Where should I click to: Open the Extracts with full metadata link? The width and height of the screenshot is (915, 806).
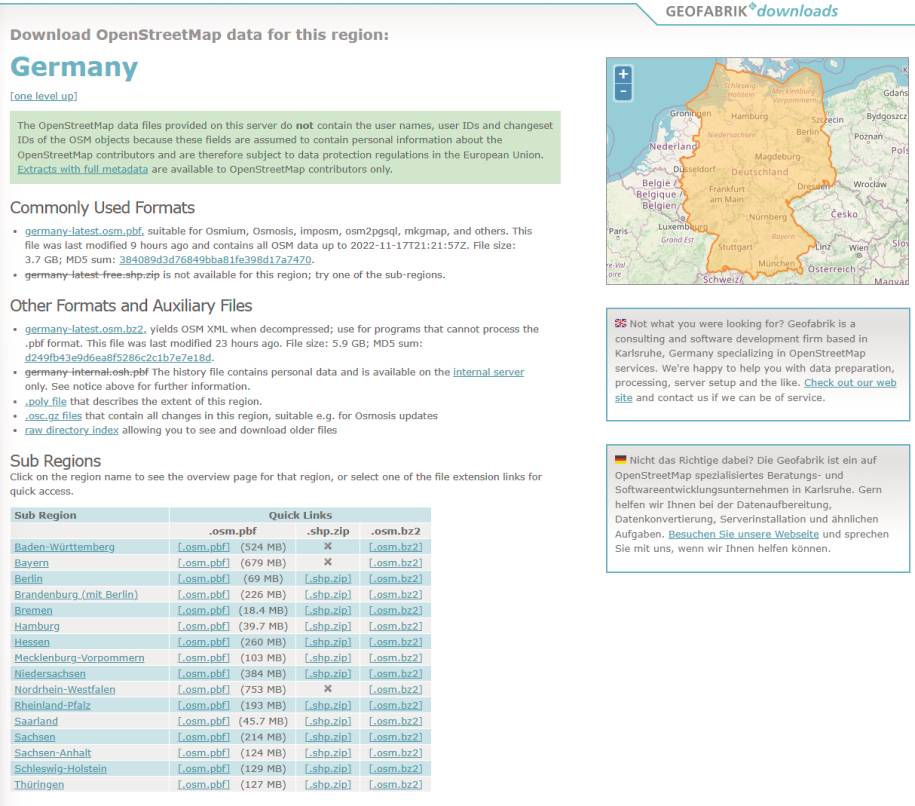[x=82, y=169]
